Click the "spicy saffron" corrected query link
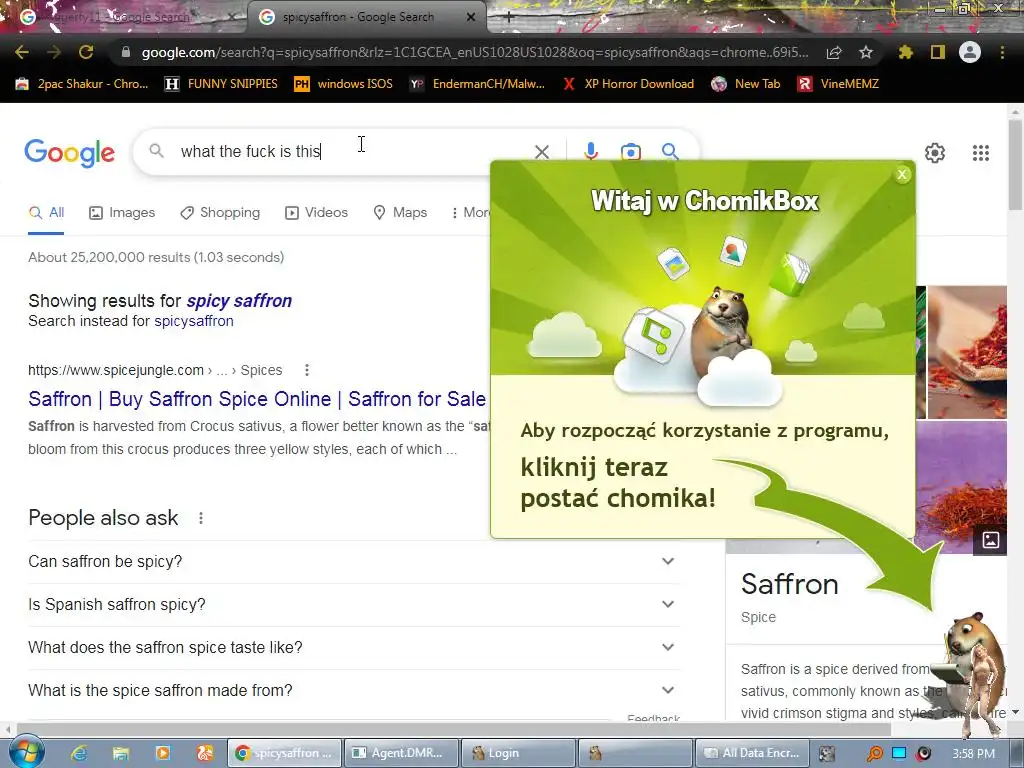 click(x=239, y=301)
